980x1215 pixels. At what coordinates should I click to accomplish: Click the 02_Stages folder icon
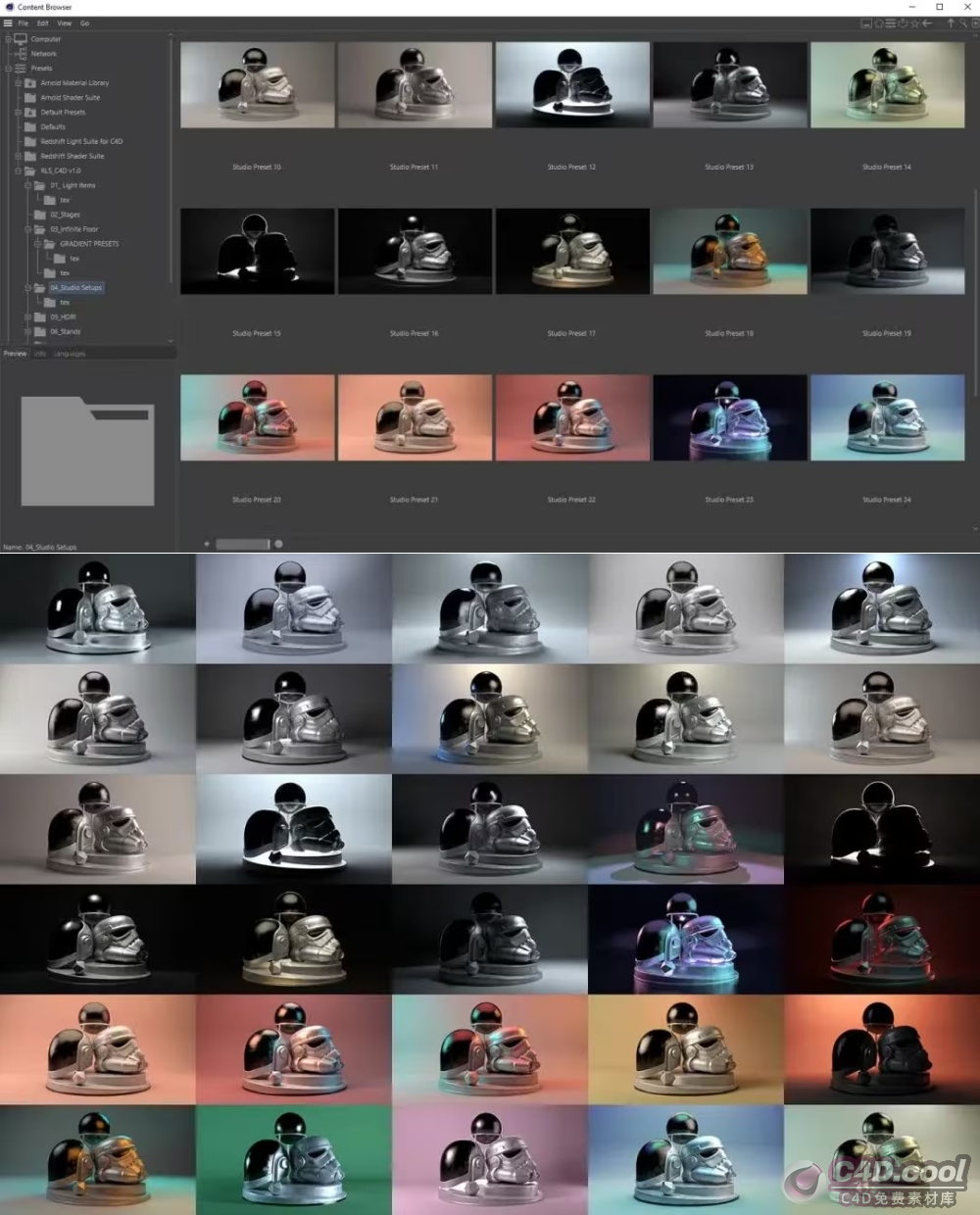(x=40, y=215)
